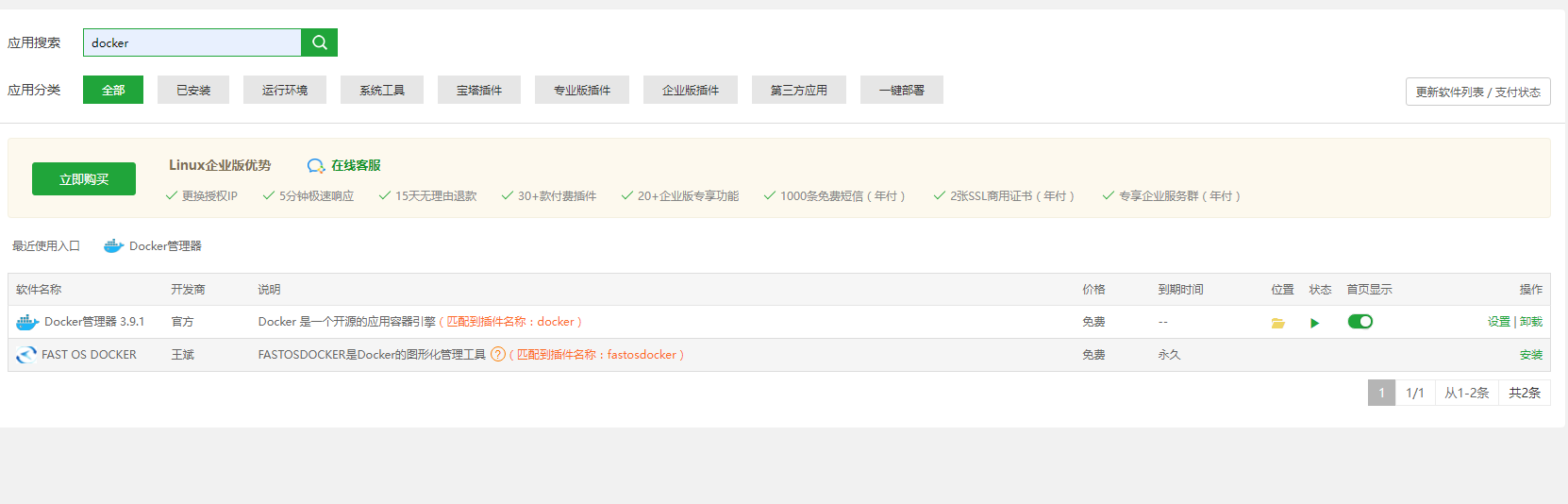Click 匹配到插件名称：fastosdocker text

[596, 355]
